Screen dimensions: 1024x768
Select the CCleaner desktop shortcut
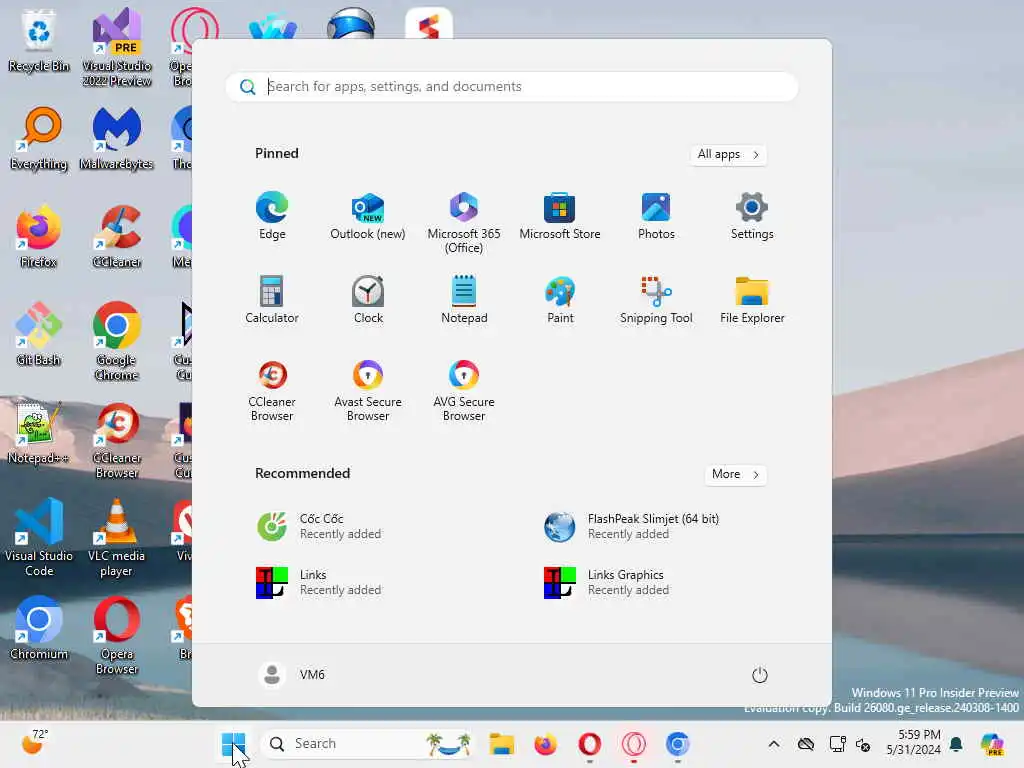(x=117, y=236)
